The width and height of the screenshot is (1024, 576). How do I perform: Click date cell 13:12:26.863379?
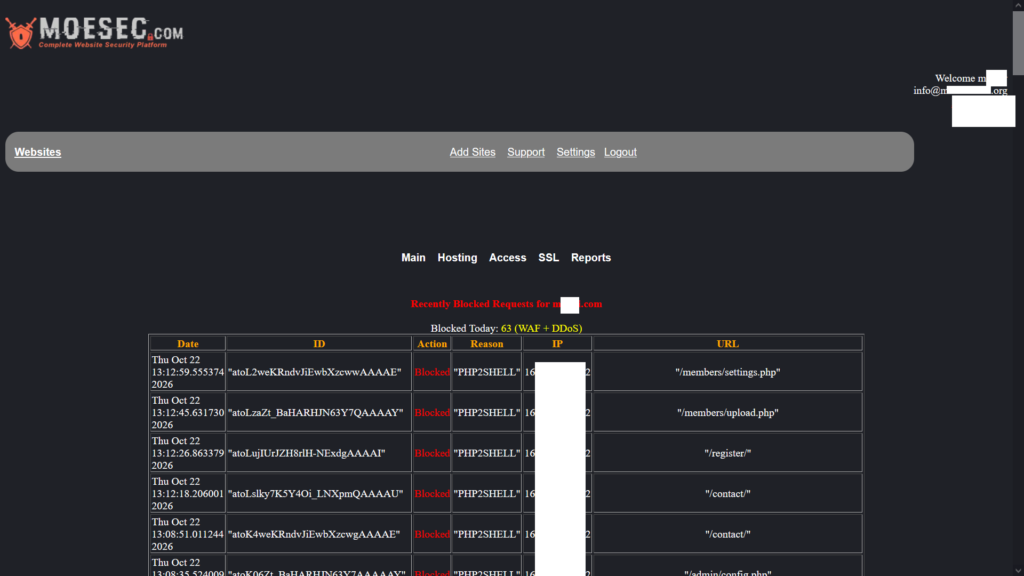tap(187, 453)
